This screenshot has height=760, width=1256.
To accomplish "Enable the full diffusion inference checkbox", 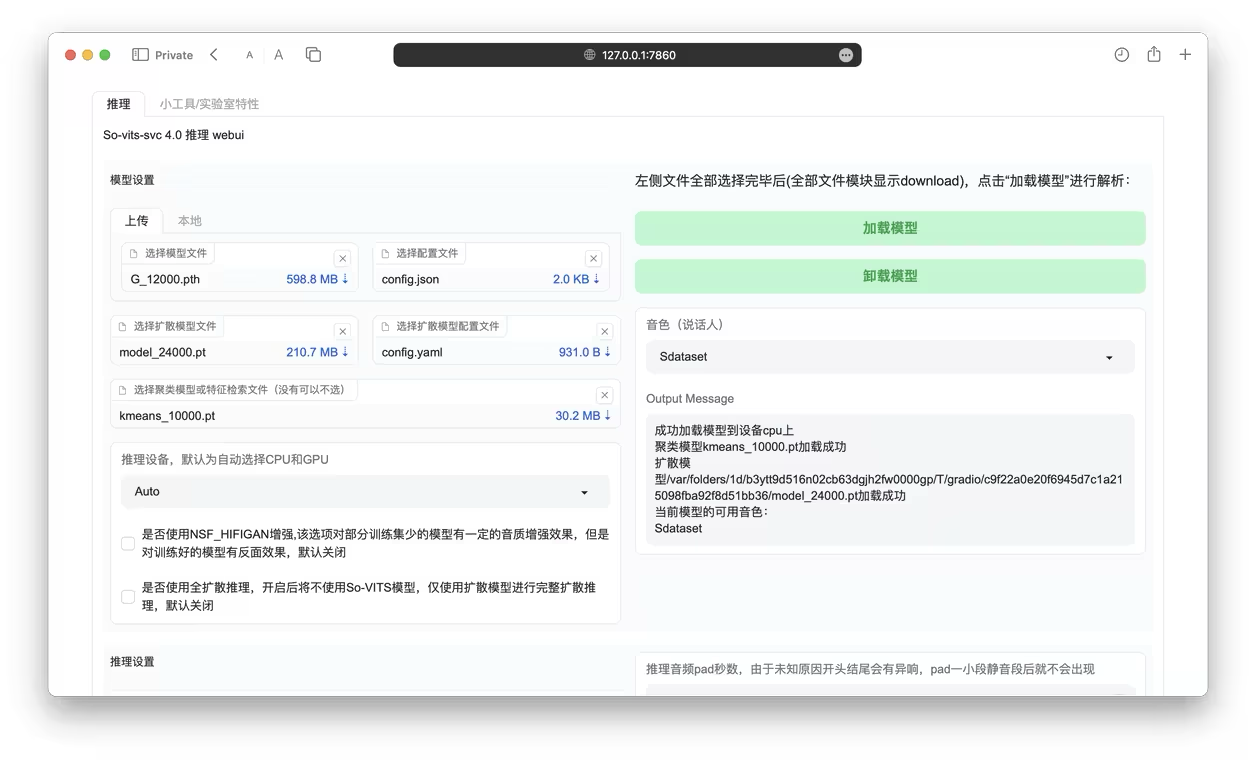I will click(x=128, y=597).
